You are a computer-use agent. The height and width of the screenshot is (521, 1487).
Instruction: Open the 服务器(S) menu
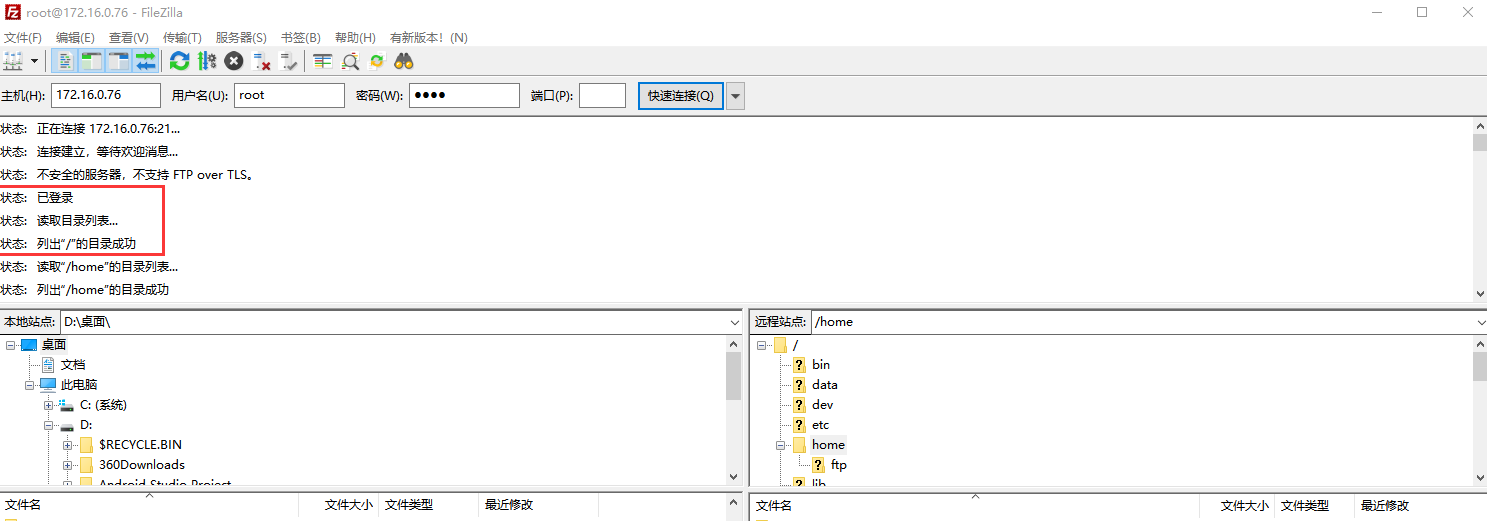tap(241, 37)
